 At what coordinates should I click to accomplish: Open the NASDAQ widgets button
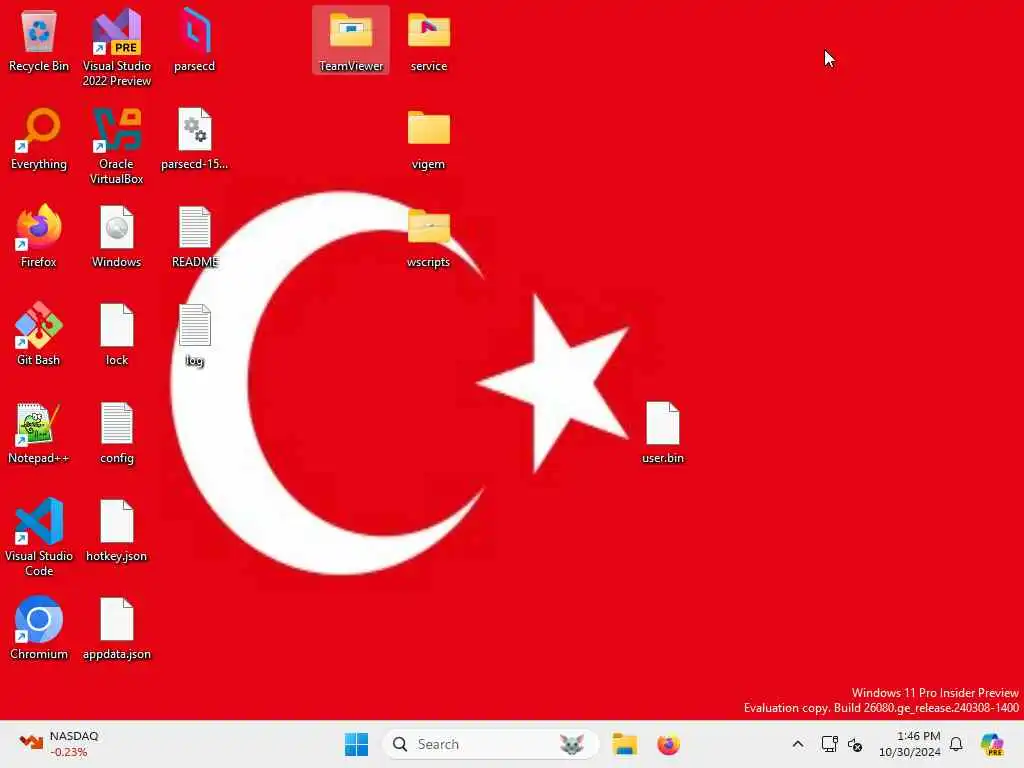(x=59, y=744)
